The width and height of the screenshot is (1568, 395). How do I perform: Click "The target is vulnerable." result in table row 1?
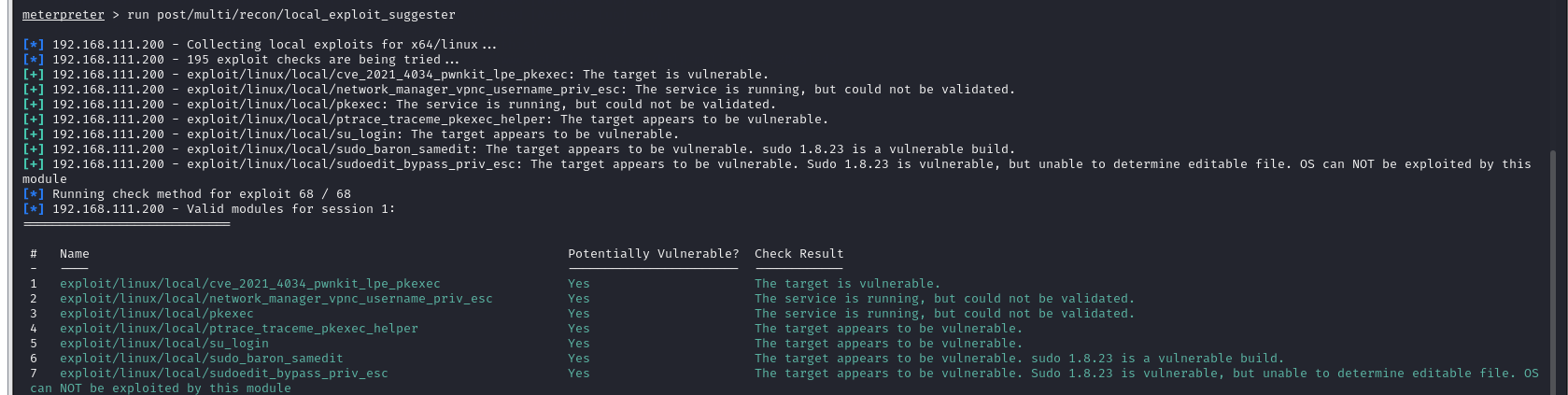[x=847, y=284]
